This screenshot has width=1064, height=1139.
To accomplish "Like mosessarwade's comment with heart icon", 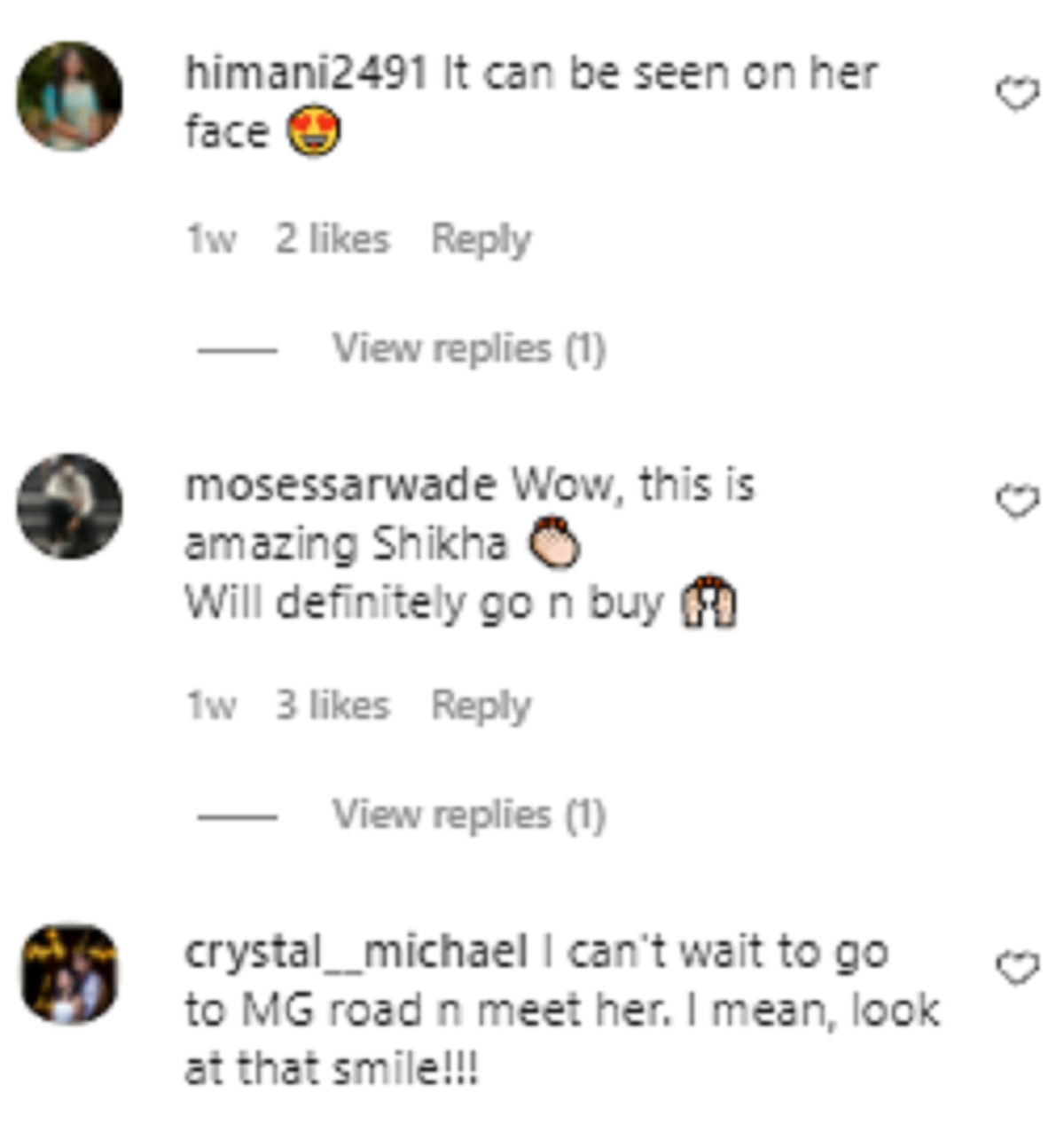I will tap(1018, 502).
